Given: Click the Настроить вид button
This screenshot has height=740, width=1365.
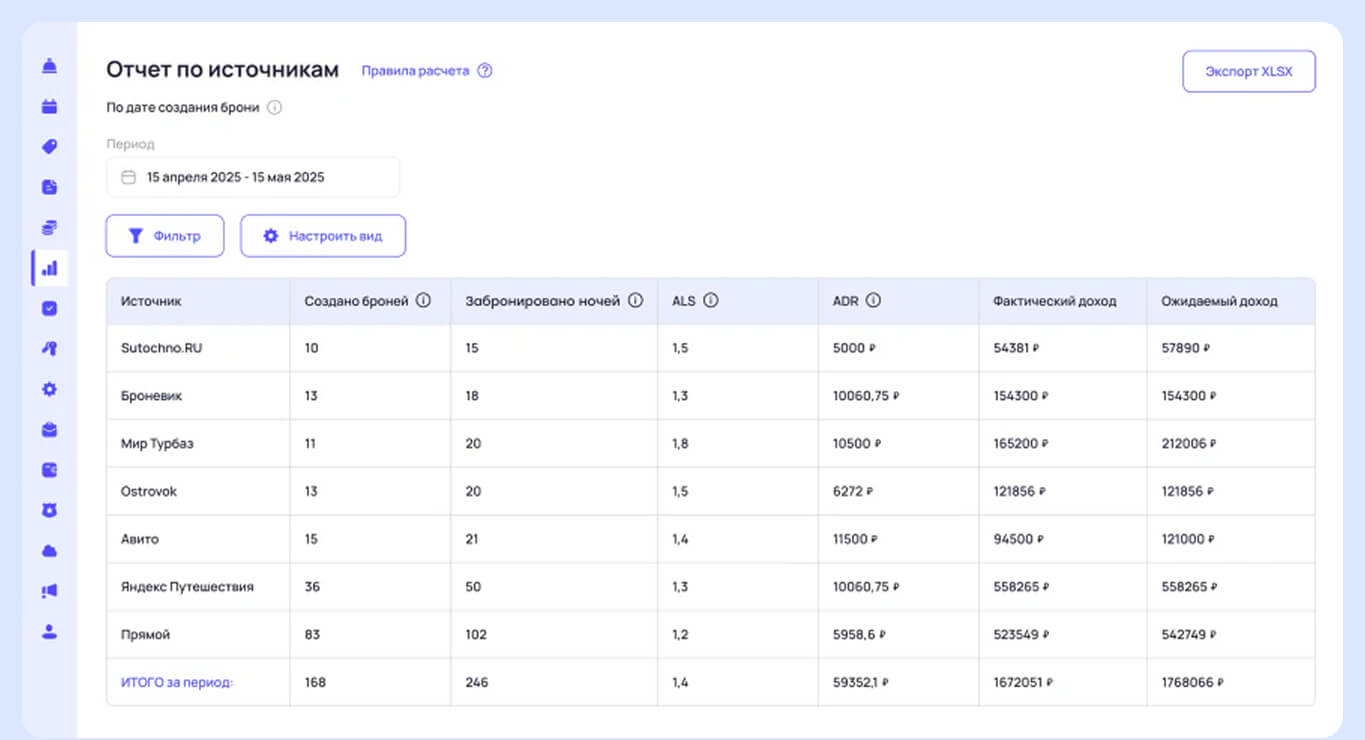Looking at the screenshot, I should tap(323, 236).
